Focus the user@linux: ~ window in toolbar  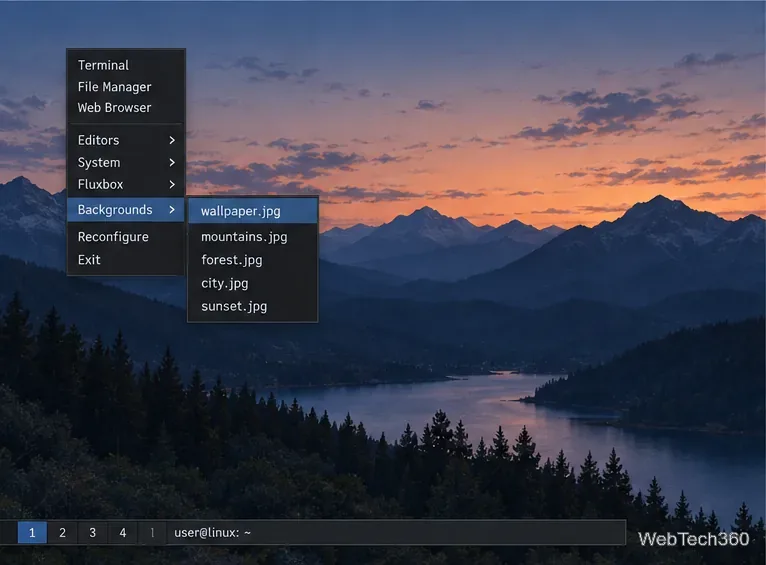coord(396,532)
